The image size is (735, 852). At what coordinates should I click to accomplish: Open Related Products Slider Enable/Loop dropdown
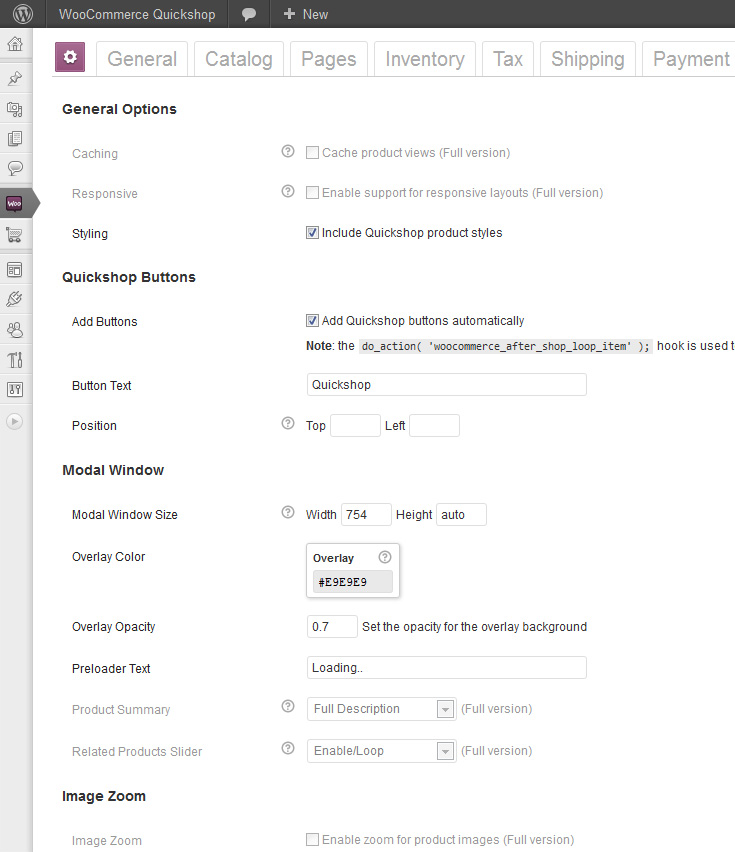click(381, 751)
